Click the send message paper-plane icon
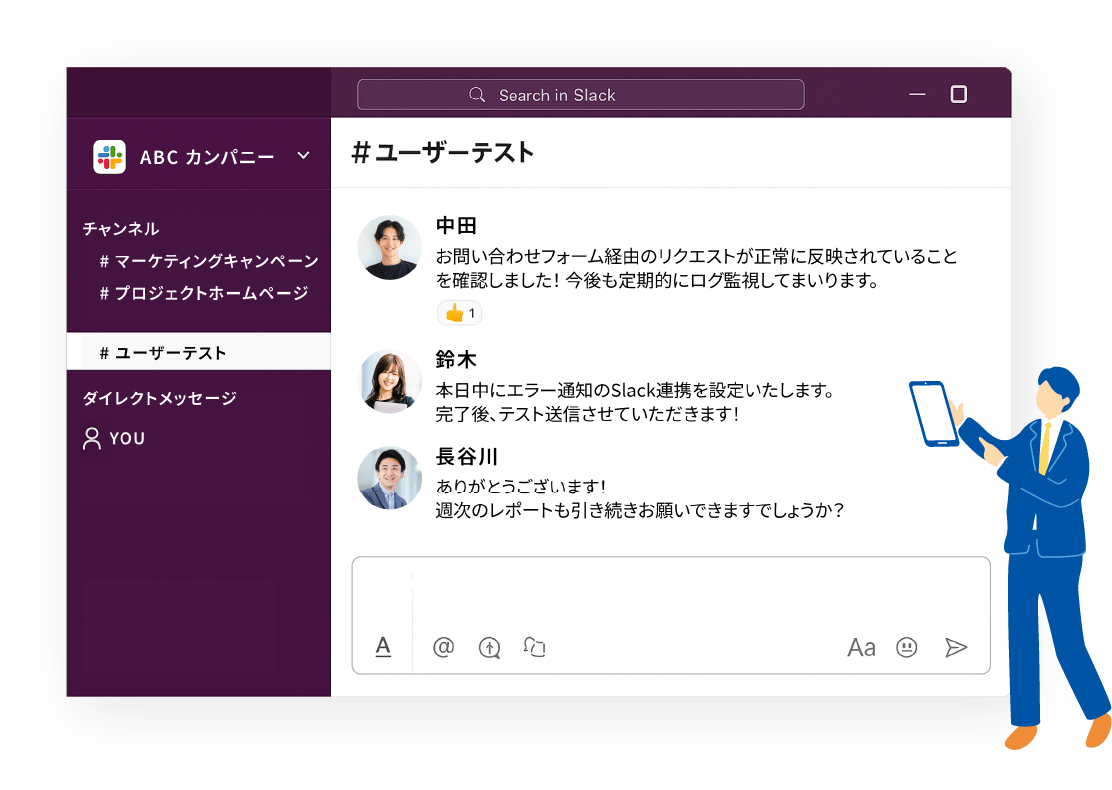Screen dimensions: 1112x790 [x=956, y=647]
